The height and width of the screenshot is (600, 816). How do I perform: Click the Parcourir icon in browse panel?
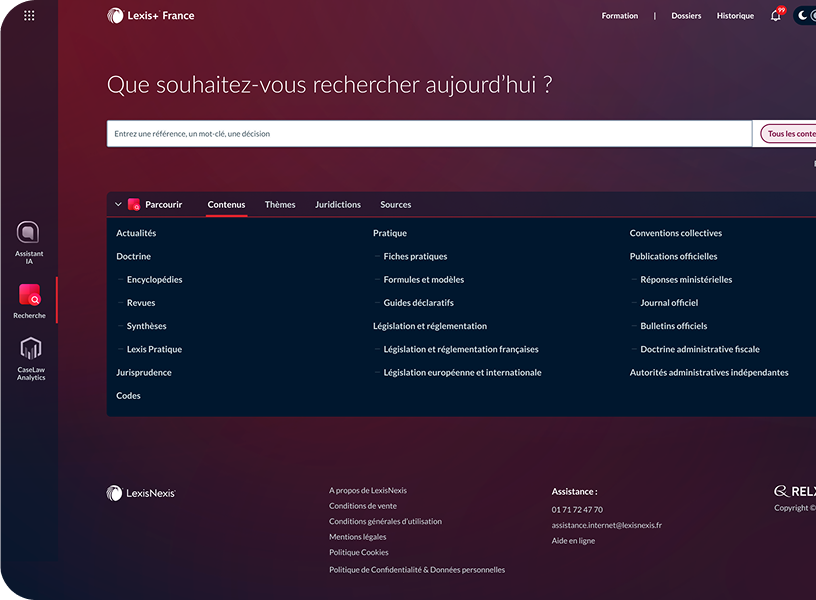pyautogui.click(x=134, y=205)
